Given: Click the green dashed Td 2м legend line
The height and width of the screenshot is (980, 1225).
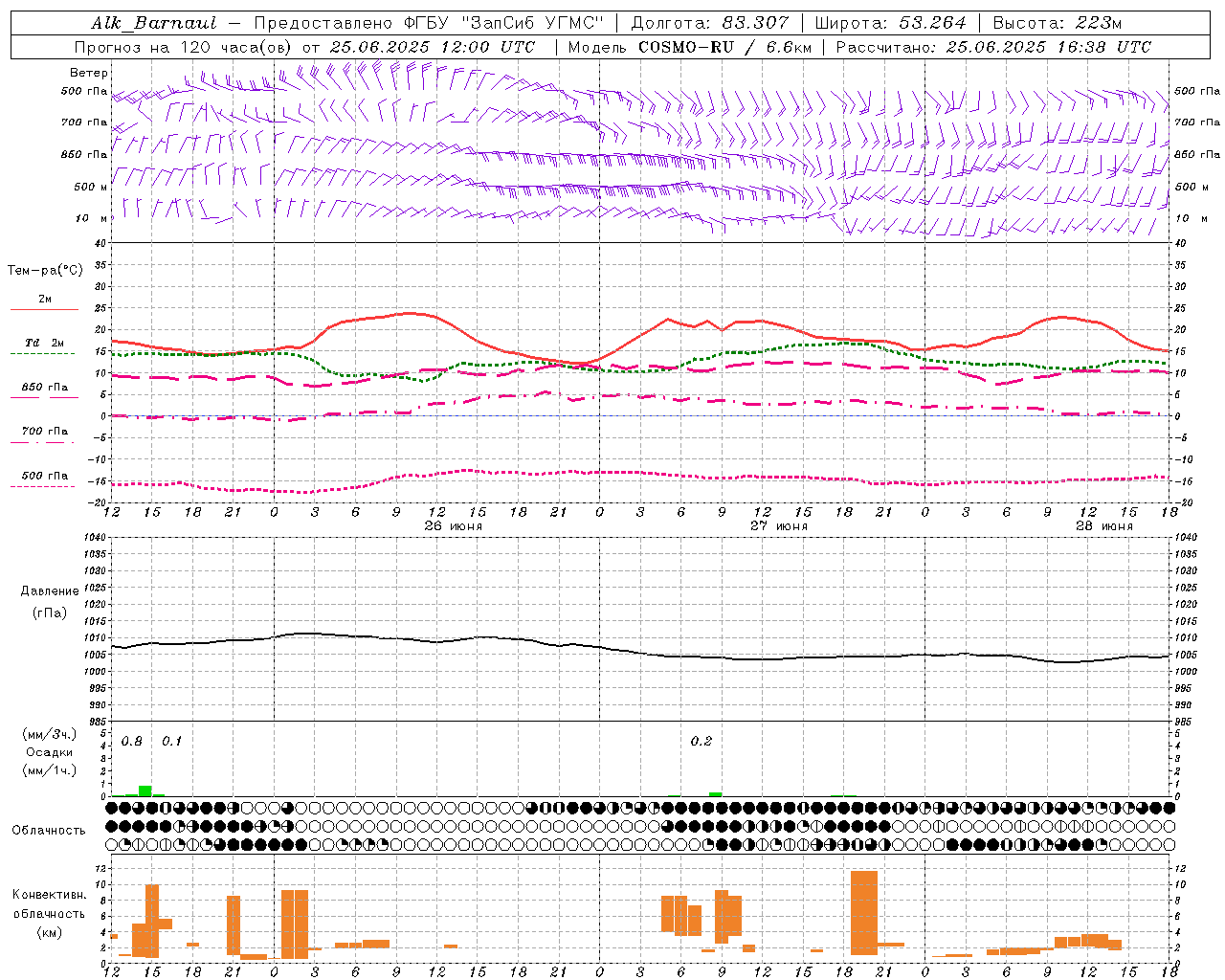Looking at the screenshot, I should tap(42, 353).
